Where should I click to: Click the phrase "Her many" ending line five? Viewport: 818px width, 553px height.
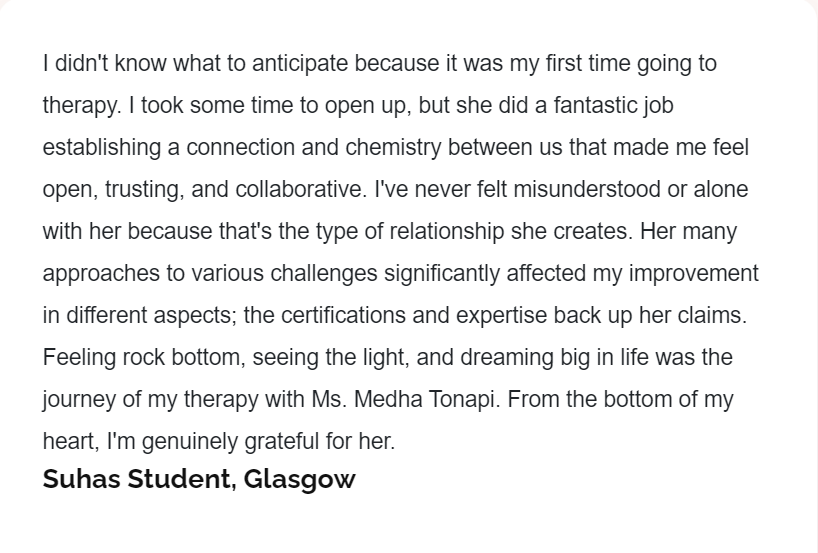point(689,232)
